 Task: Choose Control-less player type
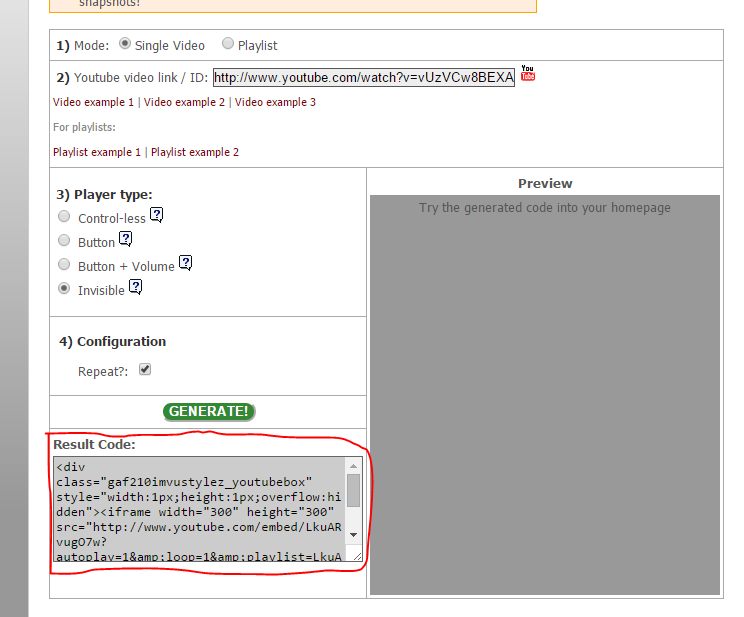[x=64, y=216]
